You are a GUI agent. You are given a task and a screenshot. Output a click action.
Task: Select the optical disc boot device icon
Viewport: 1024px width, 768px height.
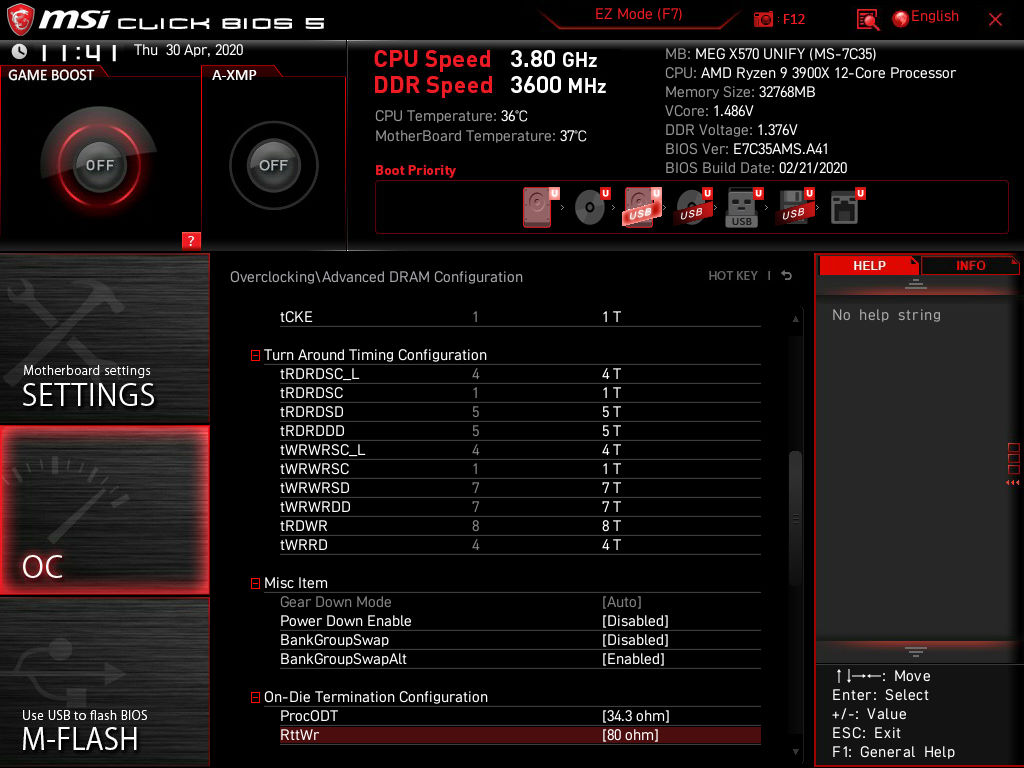591,207
